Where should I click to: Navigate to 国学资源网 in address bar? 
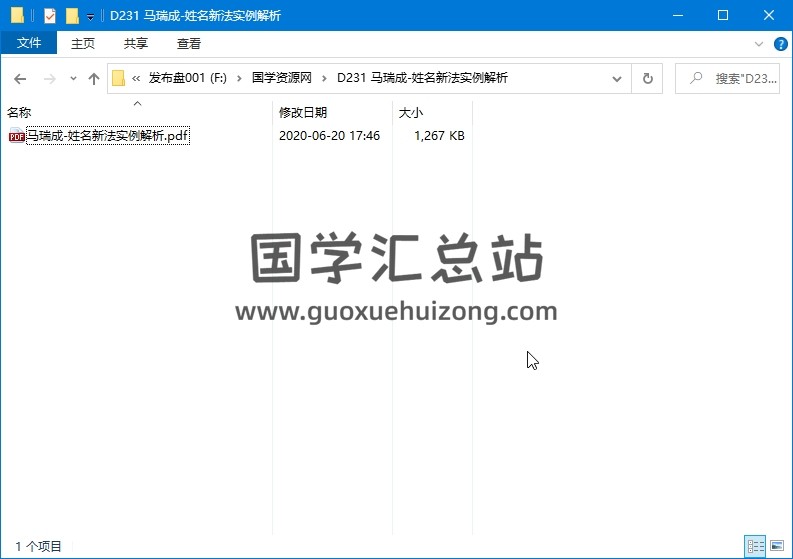282,78
